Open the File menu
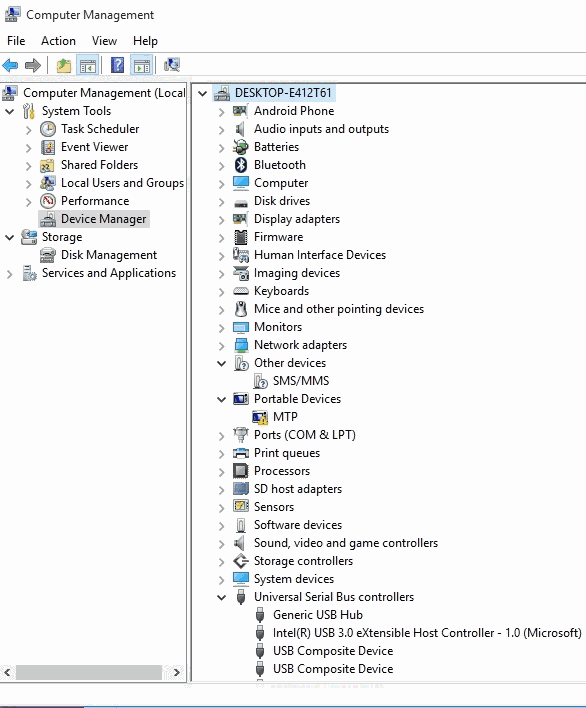 pos(16,41)
